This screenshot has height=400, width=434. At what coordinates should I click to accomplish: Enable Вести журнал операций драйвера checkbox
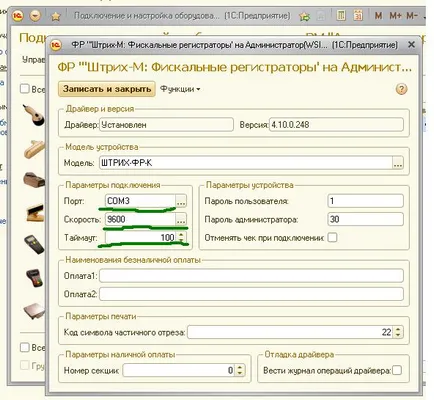pos(397,370)
